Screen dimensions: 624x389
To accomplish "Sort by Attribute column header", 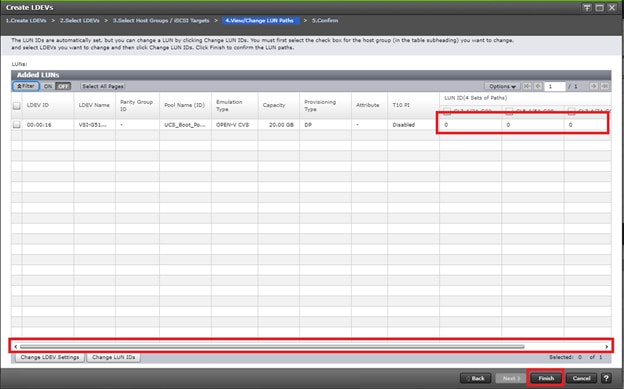I will 369,105.
